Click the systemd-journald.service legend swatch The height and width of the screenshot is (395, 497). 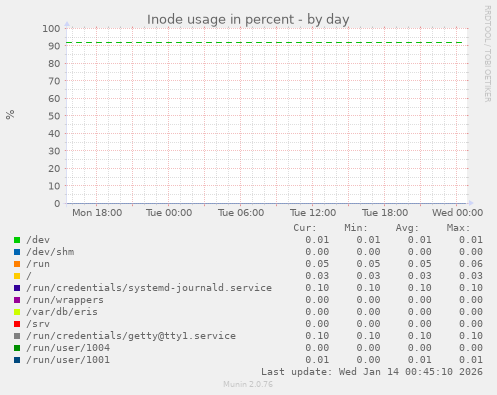point(17,288)
